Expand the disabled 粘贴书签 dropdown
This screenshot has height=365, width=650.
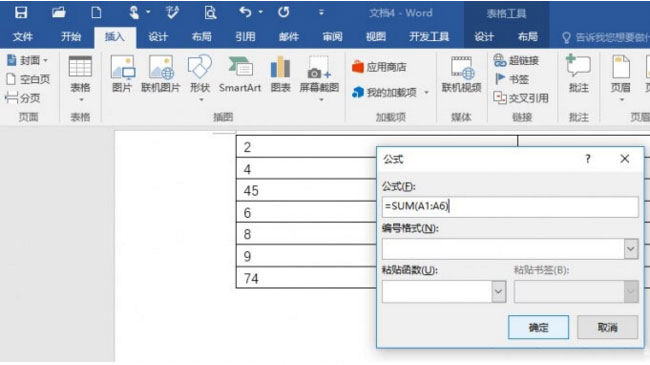631,291
